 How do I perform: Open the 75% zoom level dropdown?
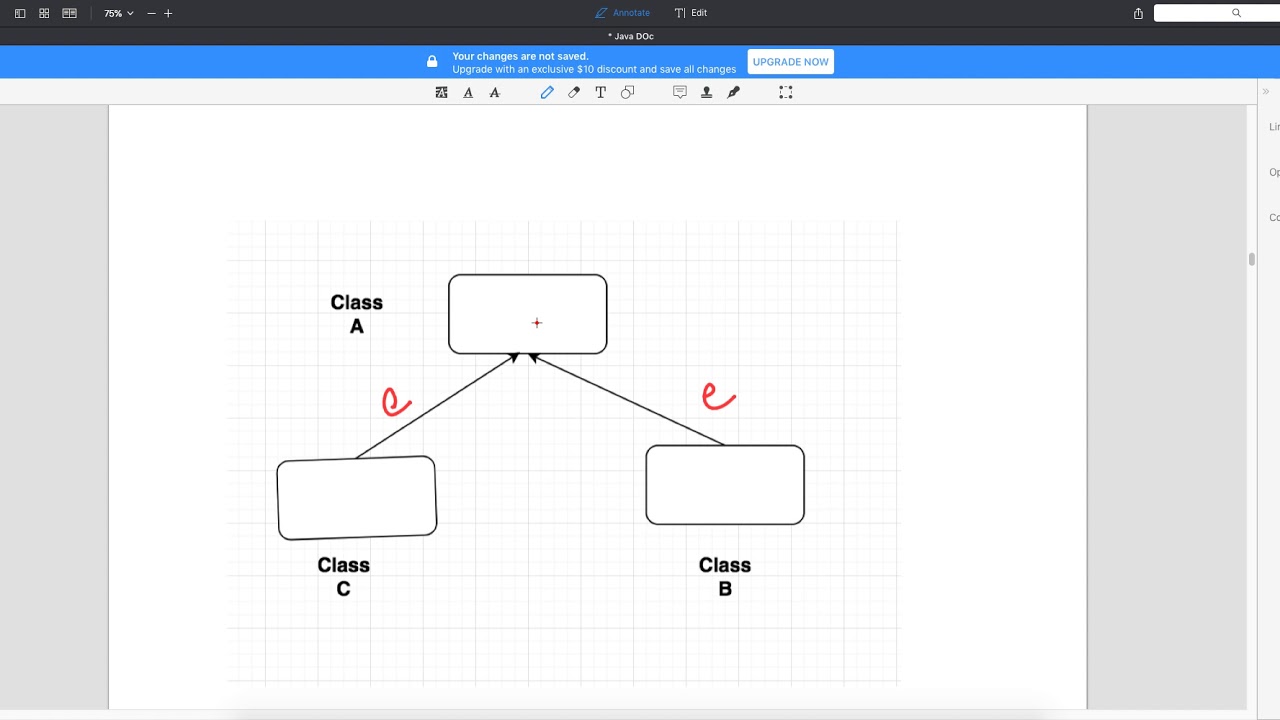pos(119,13)
